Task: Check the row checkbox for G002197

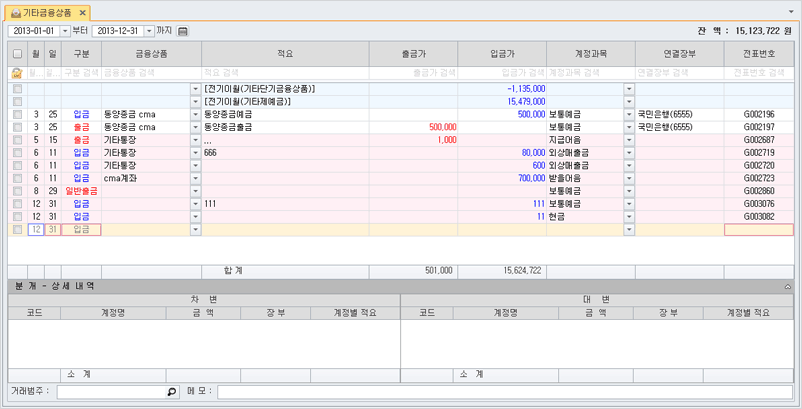Action: pyautogui.click(x=17, y=127)
